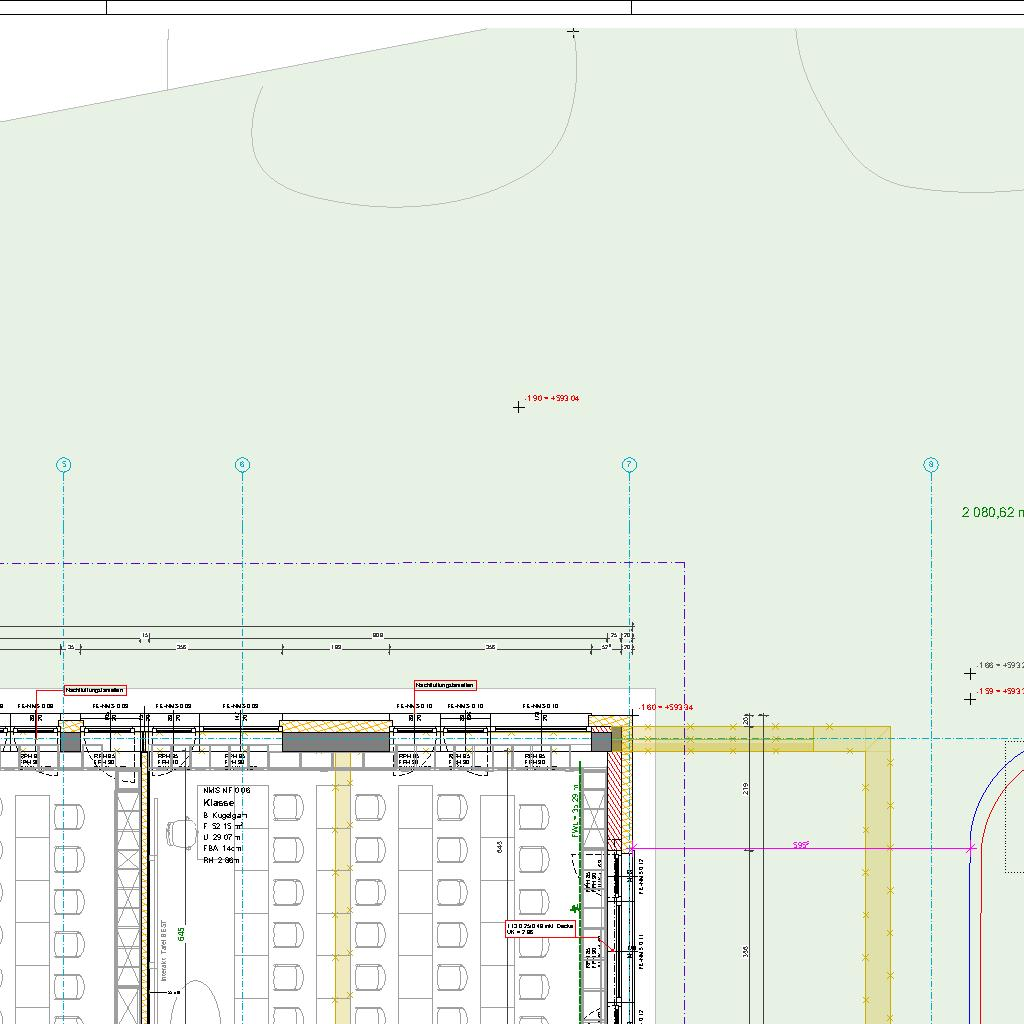The width and height of the screenshot is (1024, 1024).
Task: Click the vertical 219 dimension text
Action: click(747, 790)
